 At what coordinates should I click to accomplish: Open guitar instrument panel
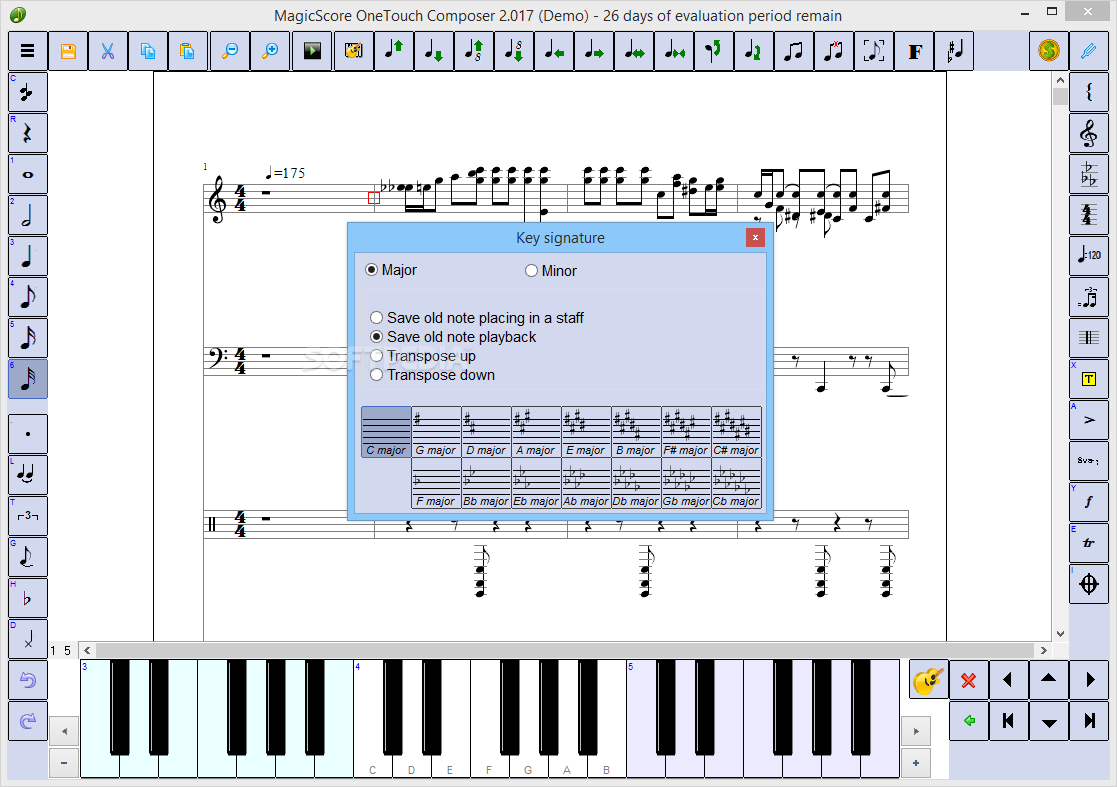point(928,680)
